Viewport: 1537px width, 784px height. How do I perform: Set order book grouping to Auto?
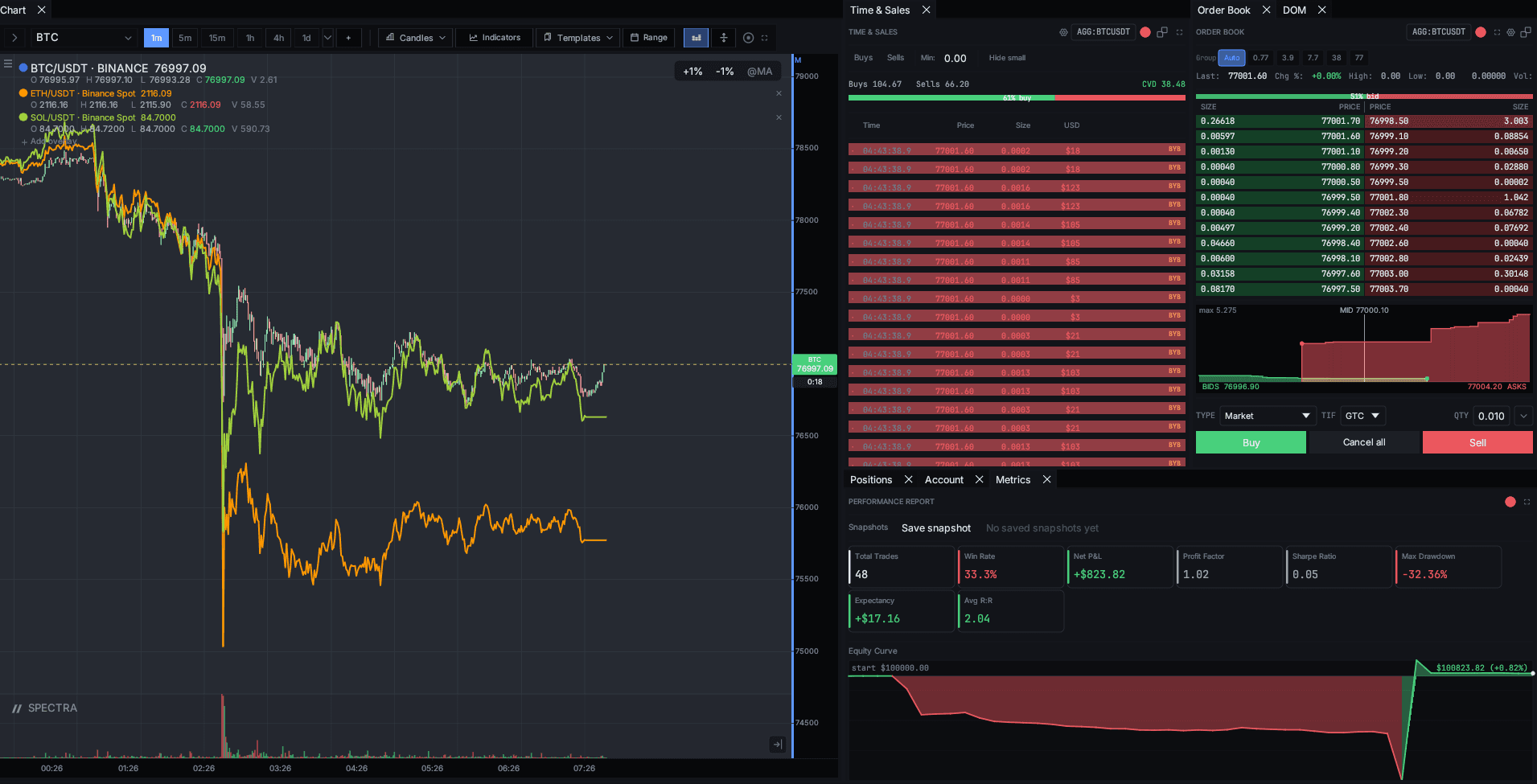1231,58
